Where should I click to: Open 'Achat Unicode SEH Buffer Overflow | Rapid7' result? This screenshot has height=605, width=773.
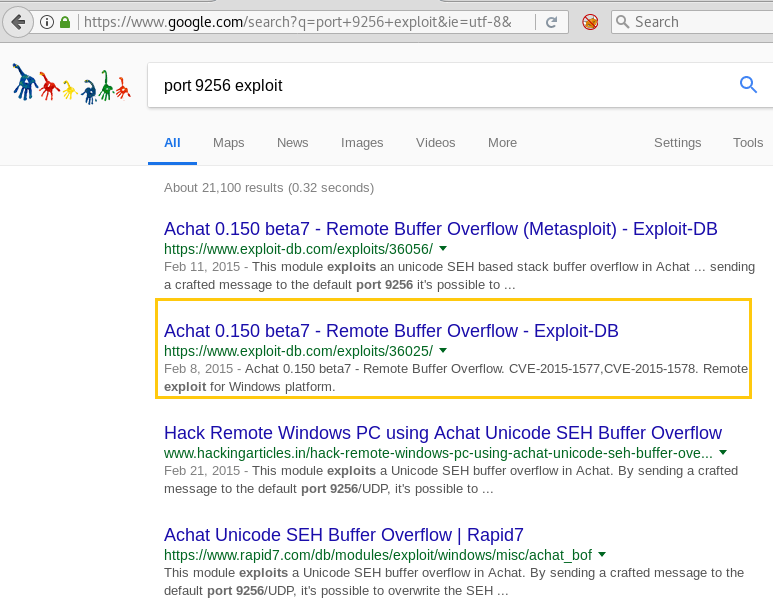(344, 535)
